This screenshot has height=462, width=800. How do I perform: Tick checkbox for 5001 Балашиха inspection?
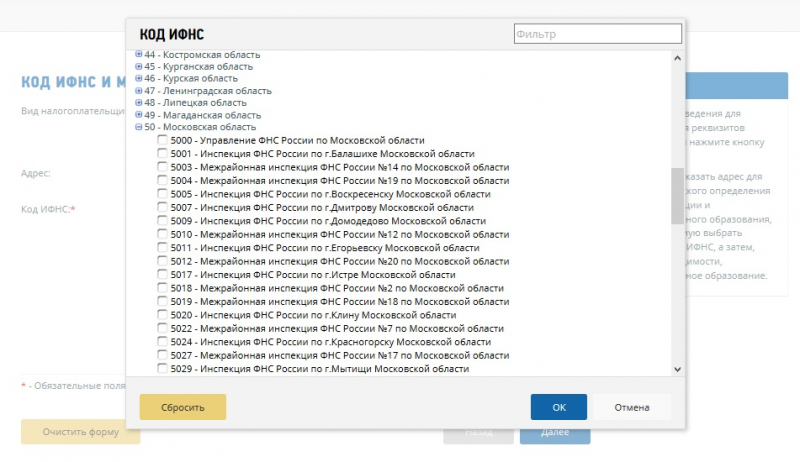point(163,154)
